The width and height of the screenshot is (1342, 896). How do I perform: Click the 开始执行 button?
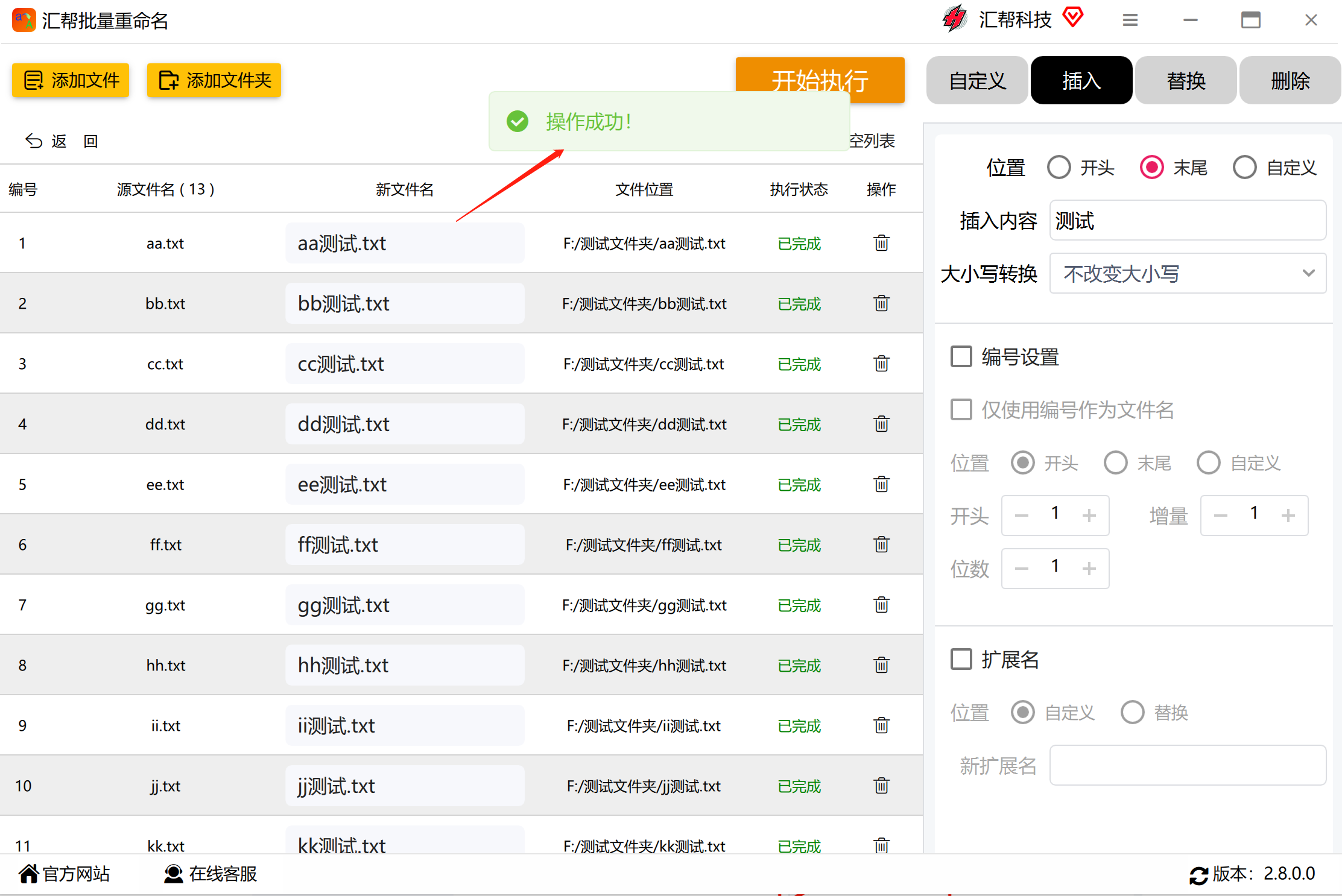pos(820,79)
